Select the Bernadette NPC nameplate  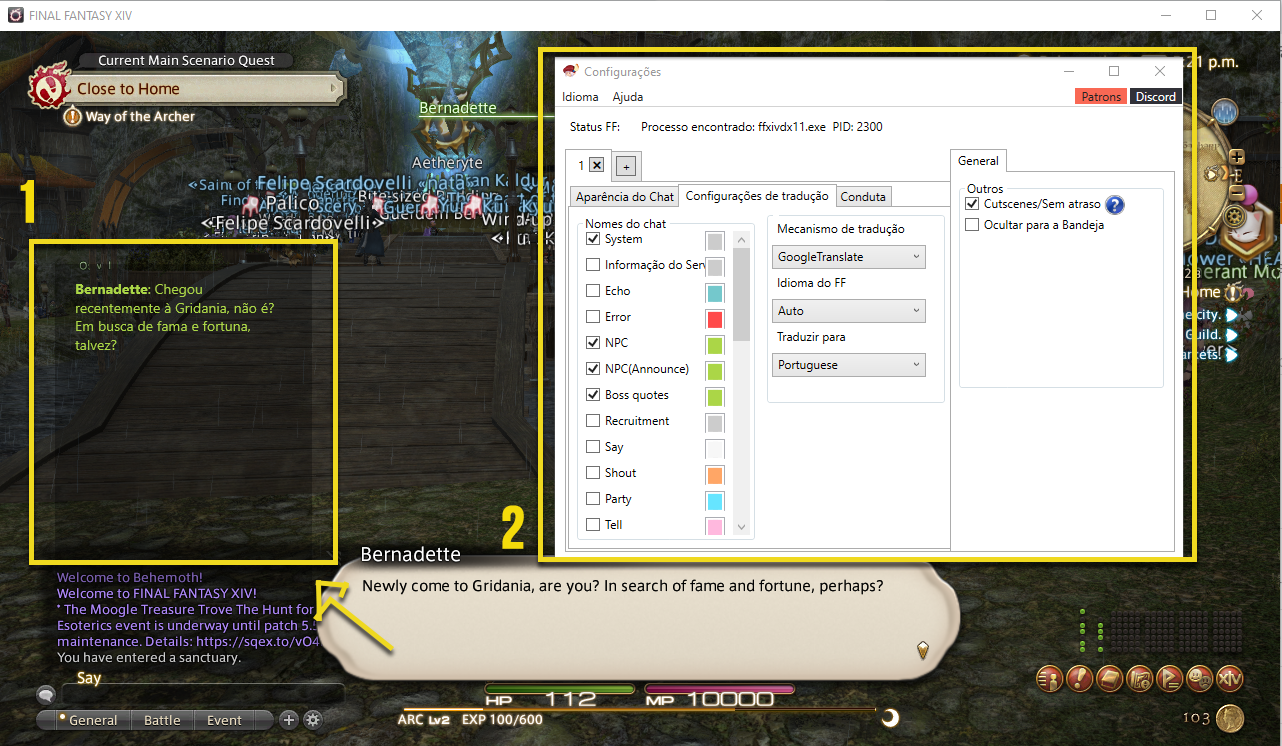pyautogui.click(x=458, y=108)
